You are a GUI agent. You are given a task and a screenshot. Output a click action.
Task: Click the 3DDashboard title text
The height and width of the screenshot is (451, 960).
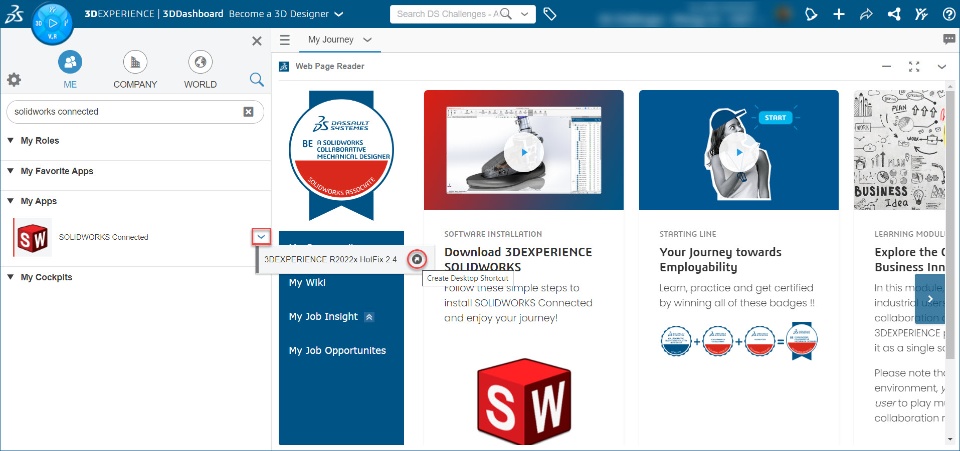pyautogui.click(x=193, y=14)
